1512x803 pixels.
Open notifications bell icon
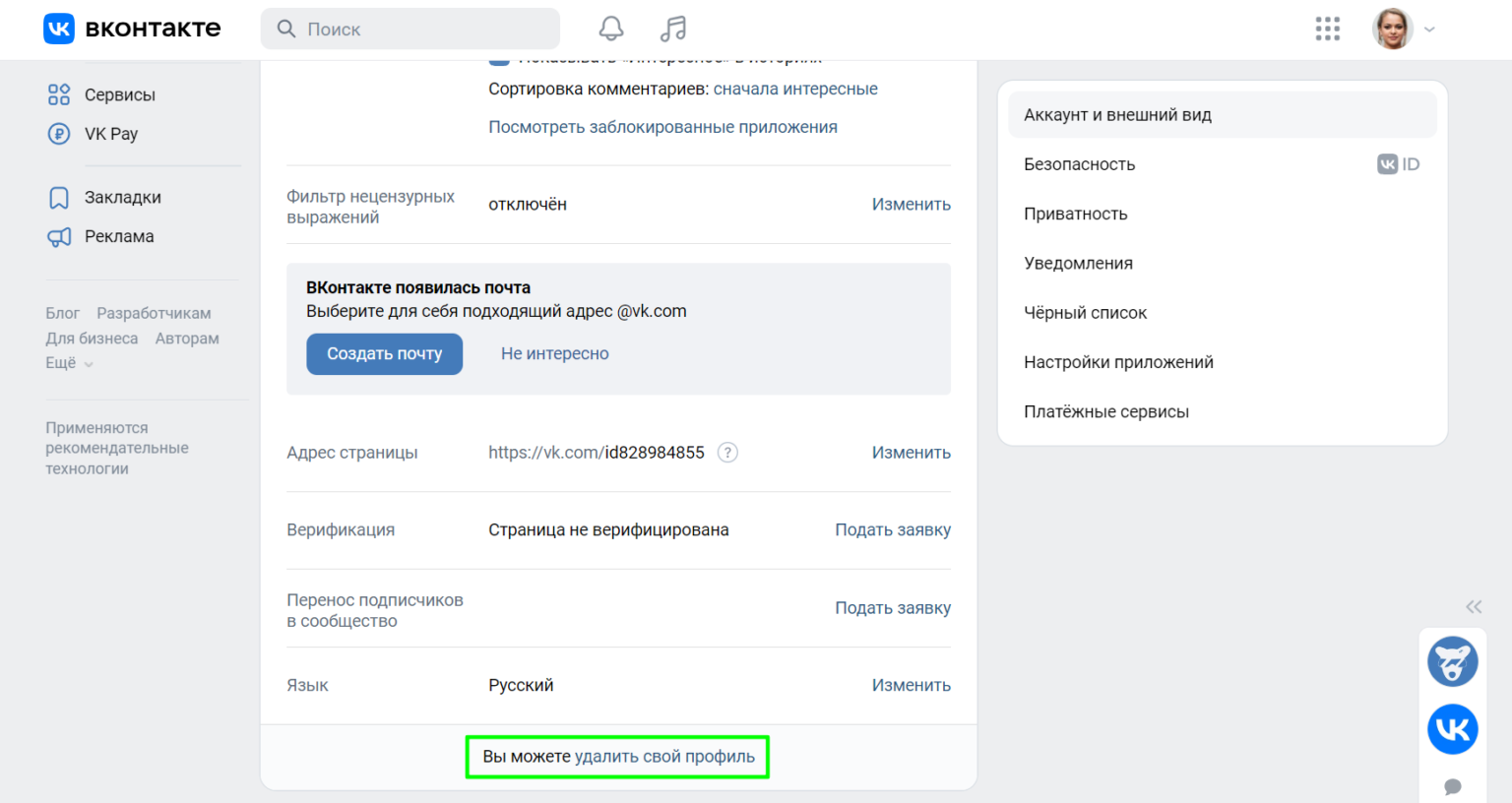click(611, 29)
